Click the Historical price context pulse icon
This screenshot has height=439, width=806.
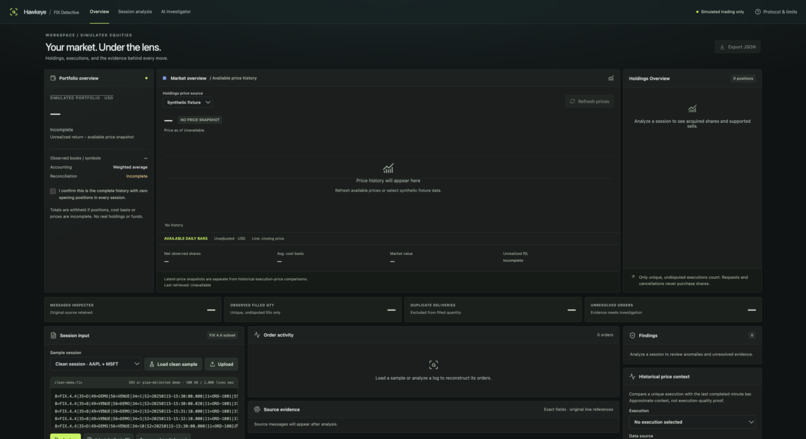[632, 376]
